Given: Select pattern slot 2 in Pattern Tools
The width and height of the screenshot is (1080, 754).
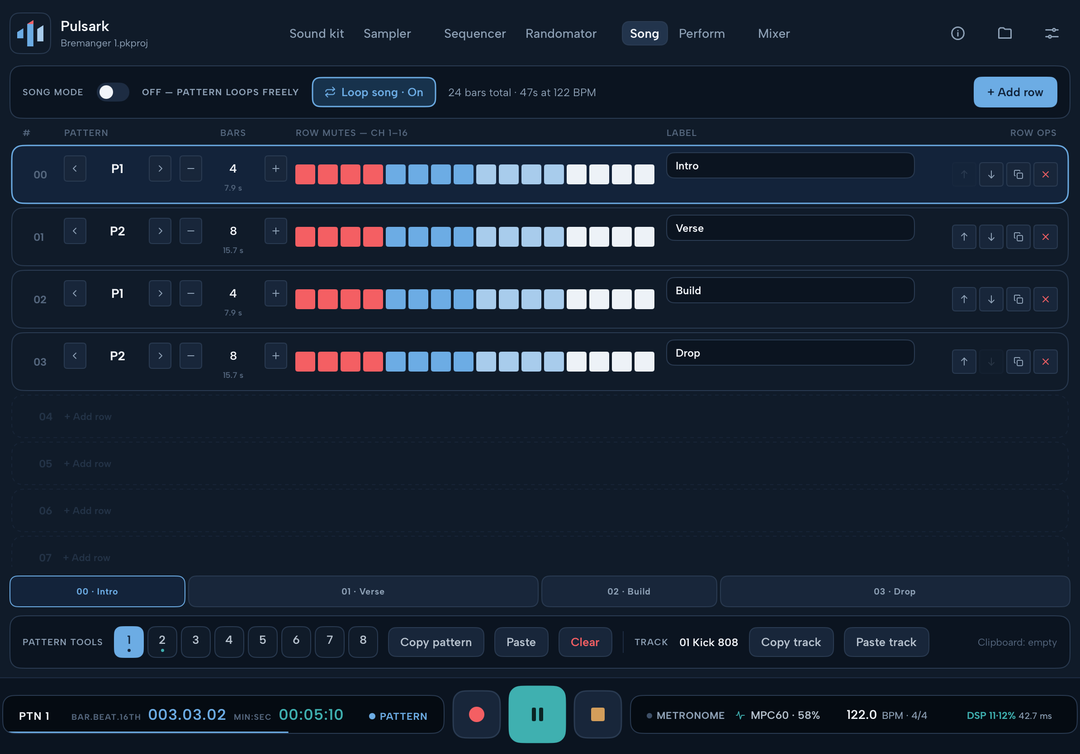Looking at the screenshot, I should point(162,642).
